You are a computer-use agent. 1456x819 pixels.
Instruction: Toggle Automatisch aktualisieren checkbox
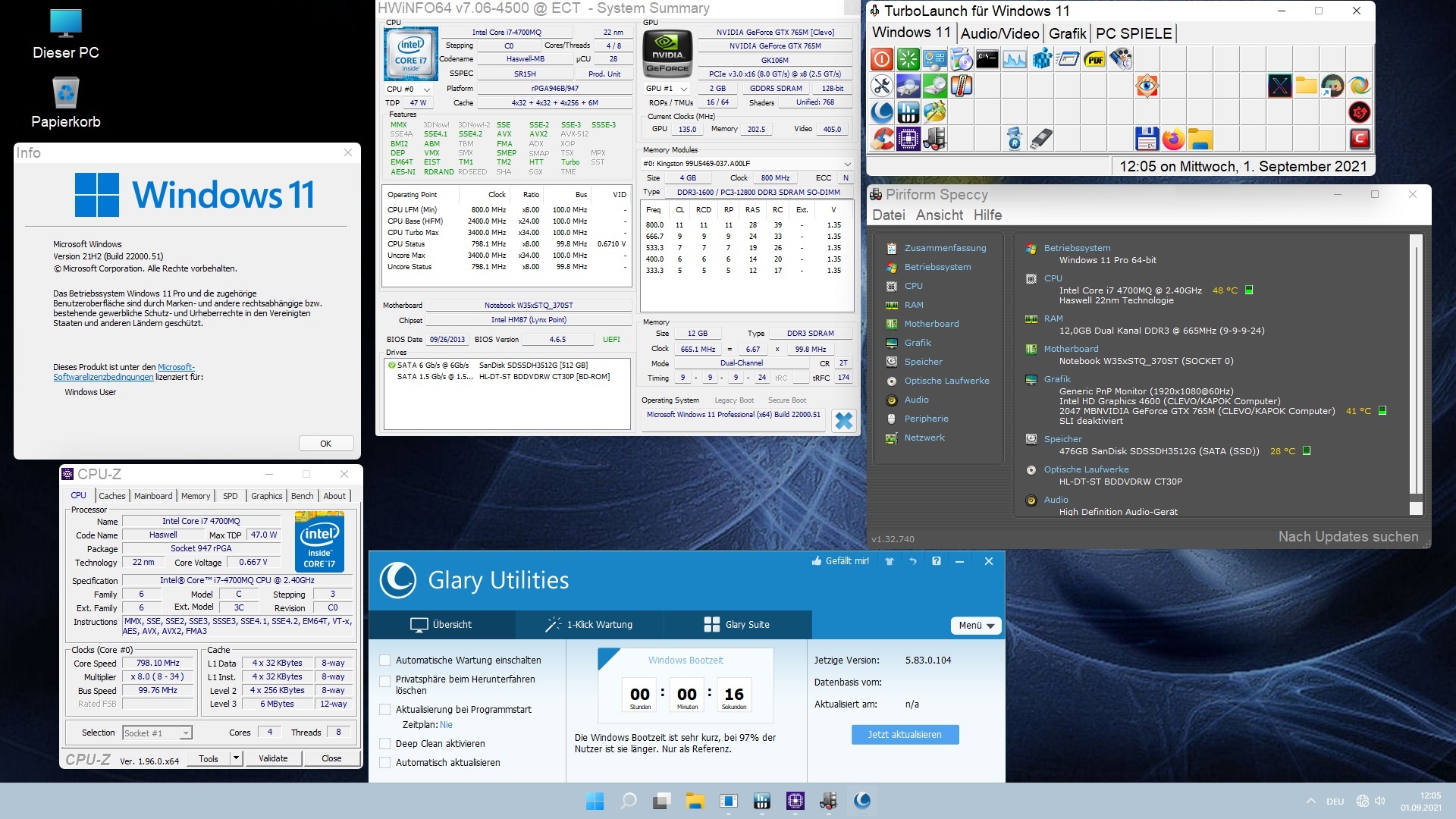pyautogui.click(x=385, y=763)
